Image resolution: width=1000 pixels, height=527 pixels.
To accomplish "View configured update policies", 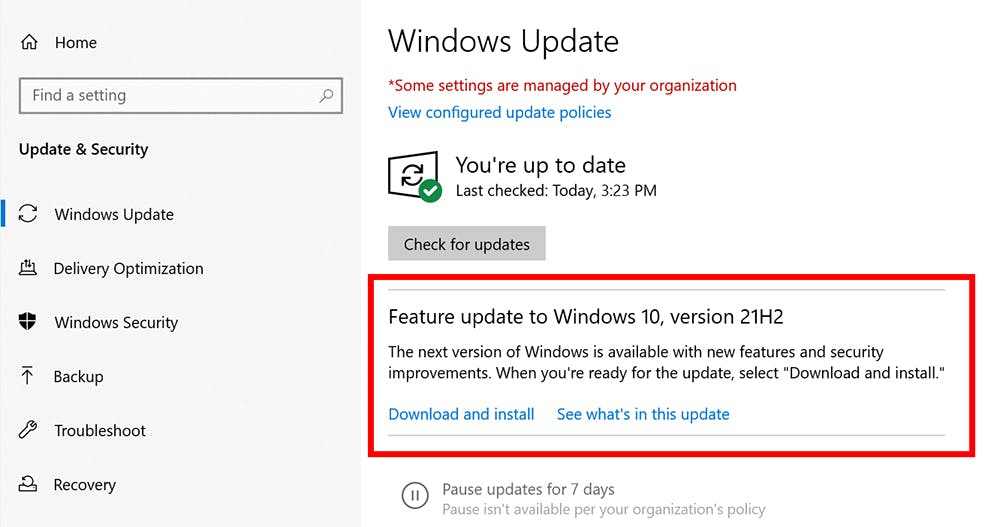I will pos(499,112).
